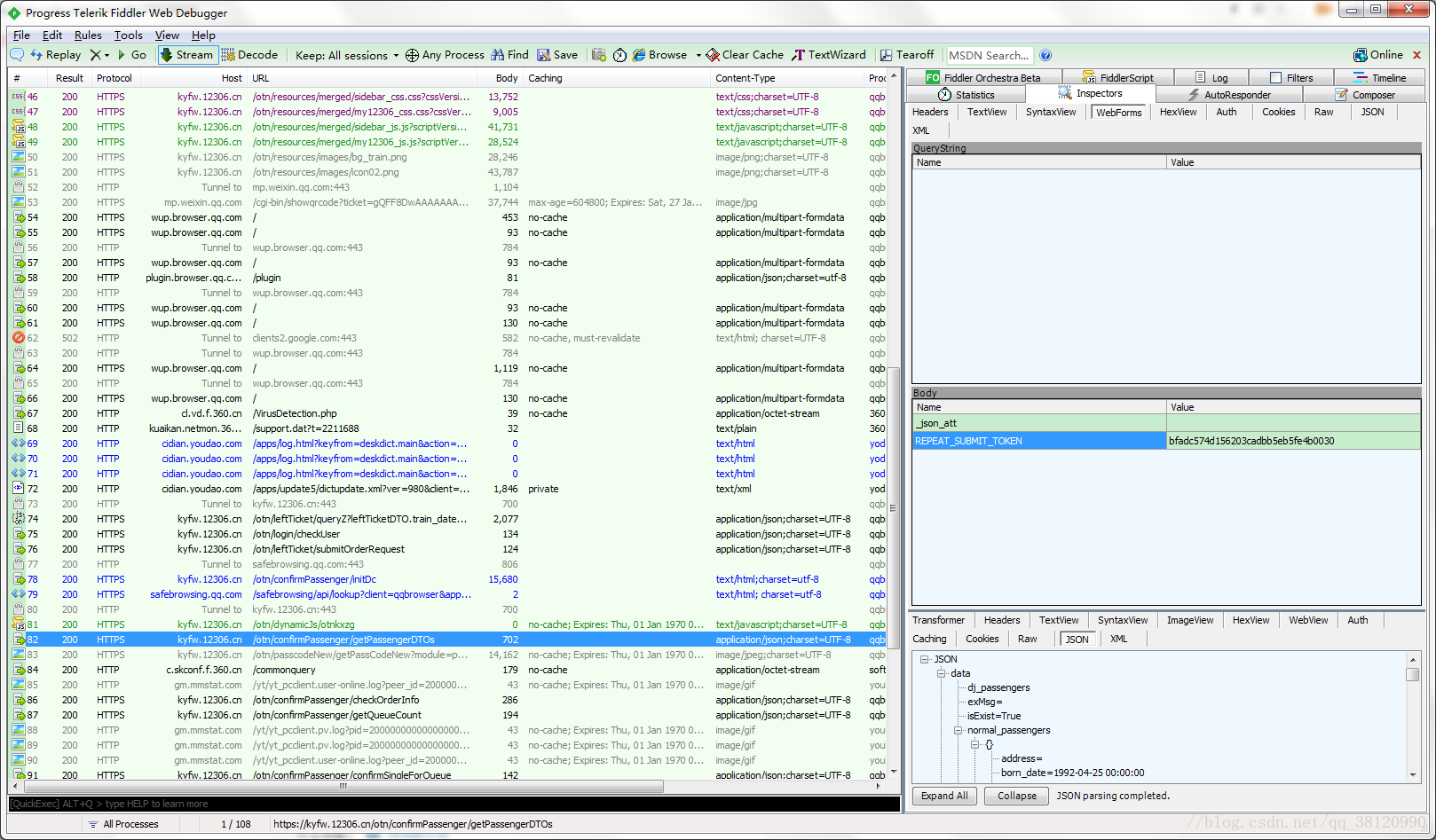The height and width of the screenshot is (840, 1436).
Task: Open the View menu
Action: tap(167, 35)
